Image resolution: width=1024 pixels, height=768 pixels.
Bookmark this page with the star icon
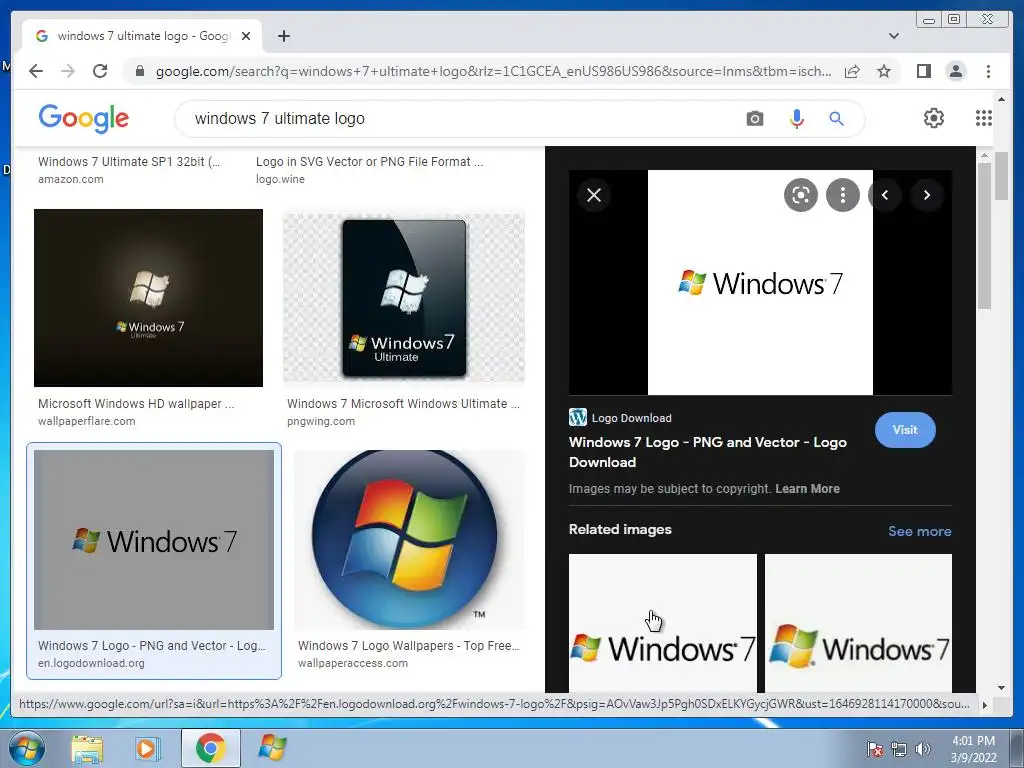pyautogui.click(x=884, y=71)
